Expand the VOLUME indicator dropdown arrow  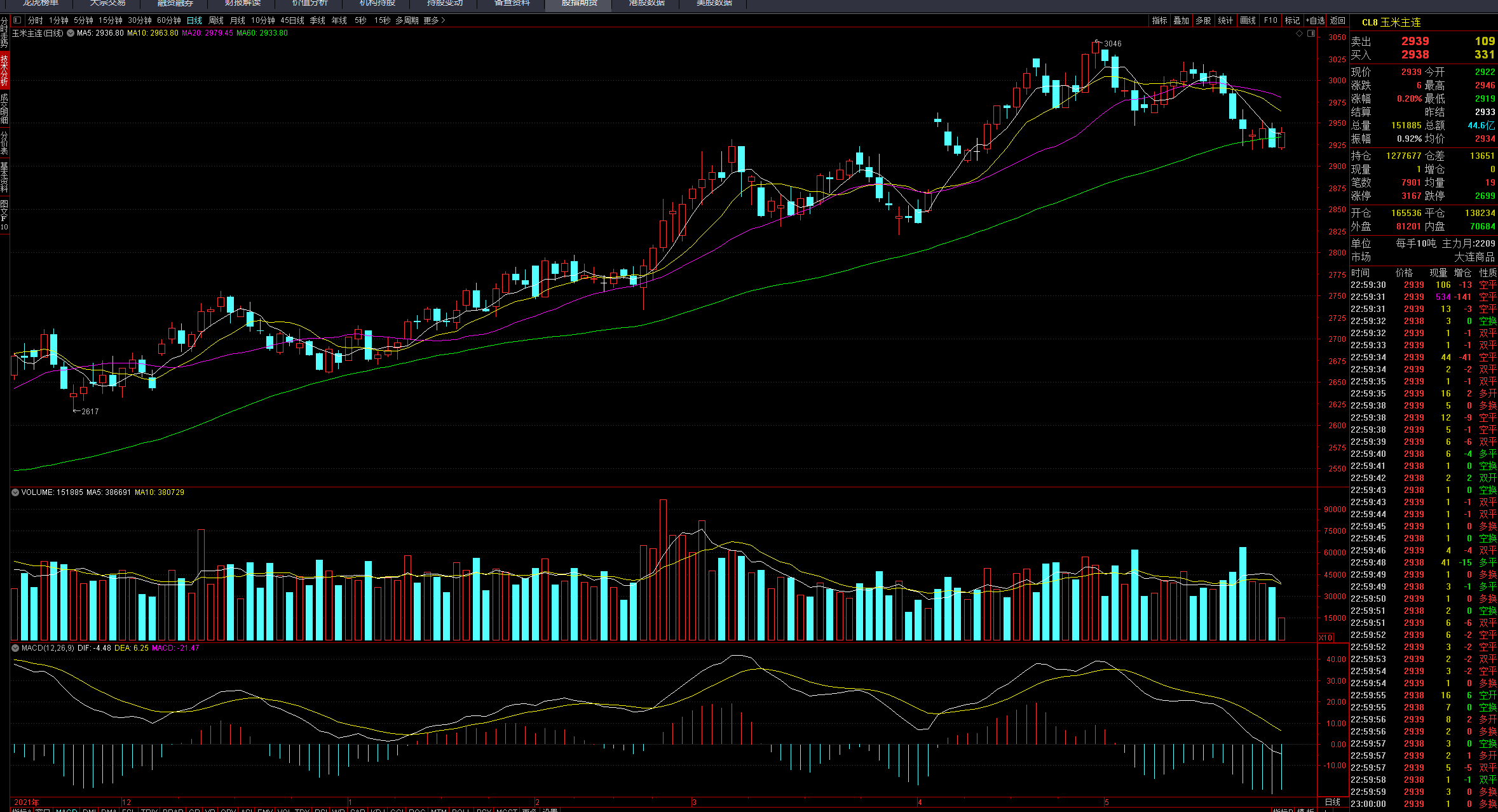[15, 492]
